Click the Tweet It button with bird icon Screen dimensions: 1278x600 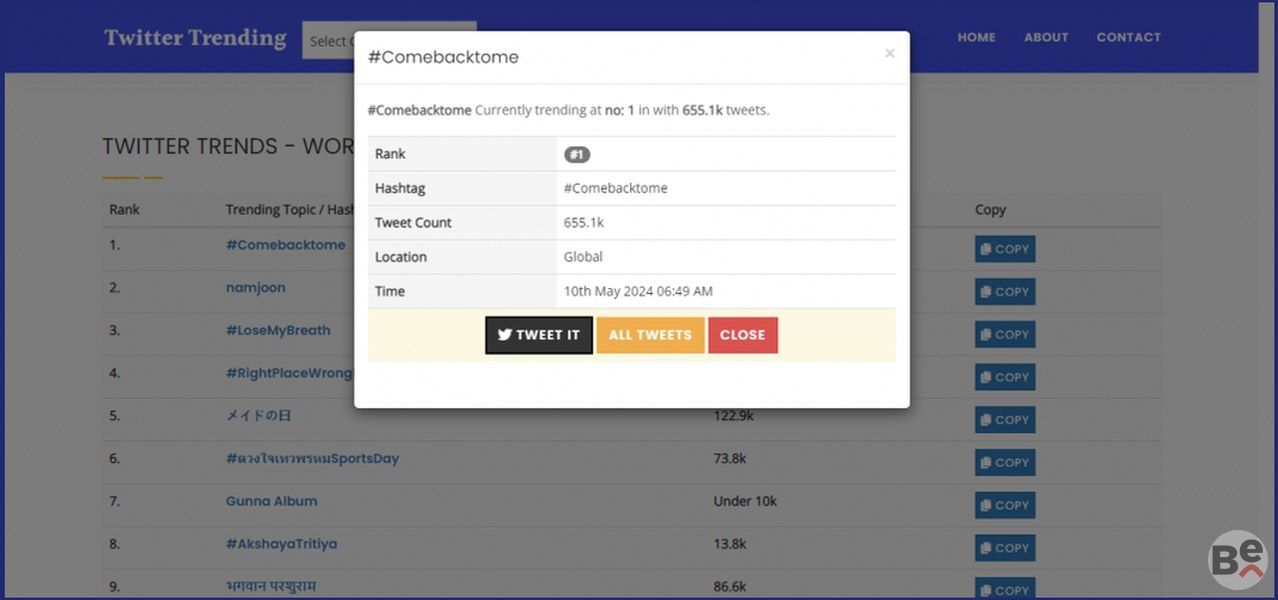(539, 335)
